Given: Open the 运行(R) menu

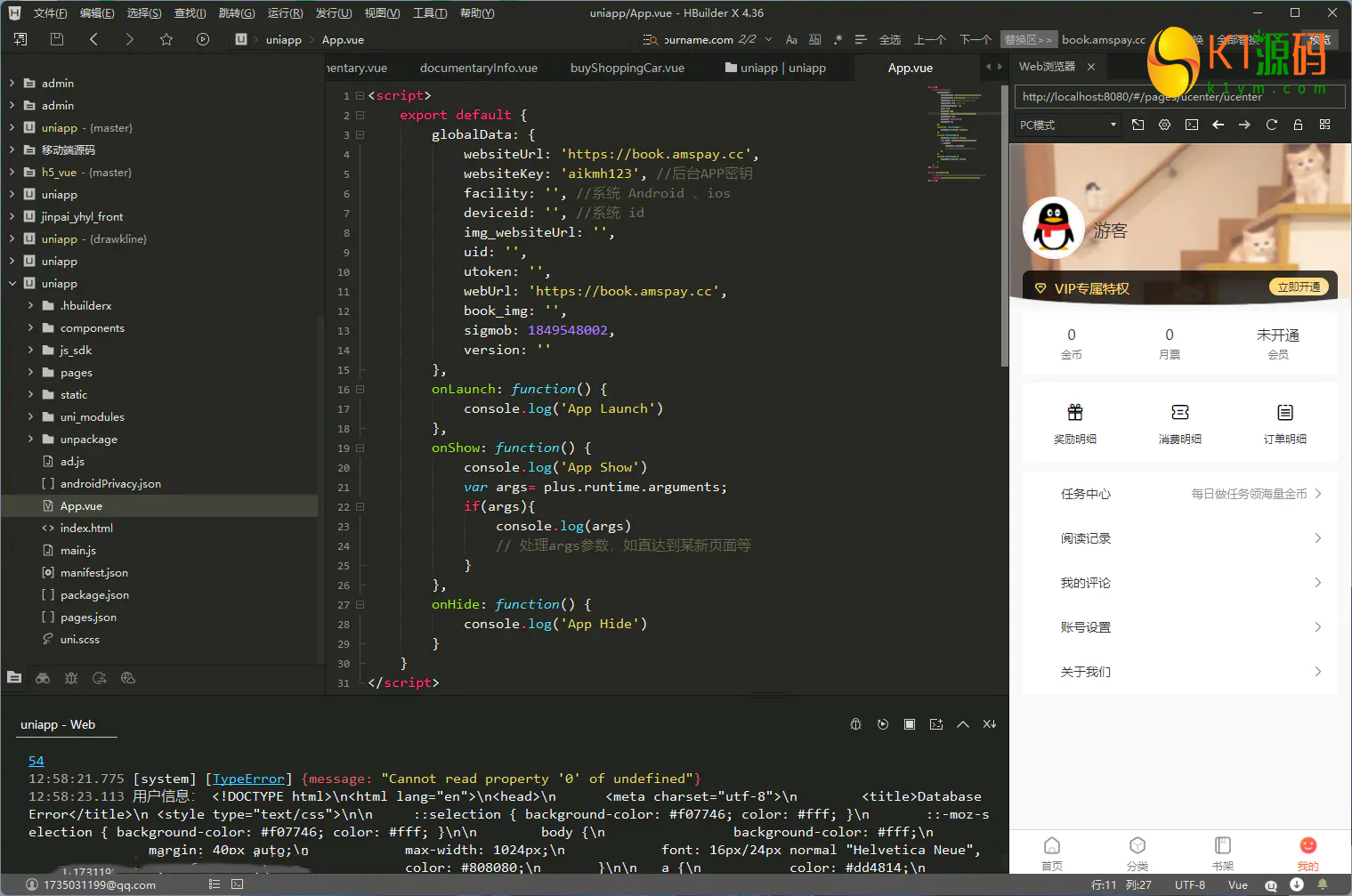Looking at the screenshot, I should click(285, 12).
